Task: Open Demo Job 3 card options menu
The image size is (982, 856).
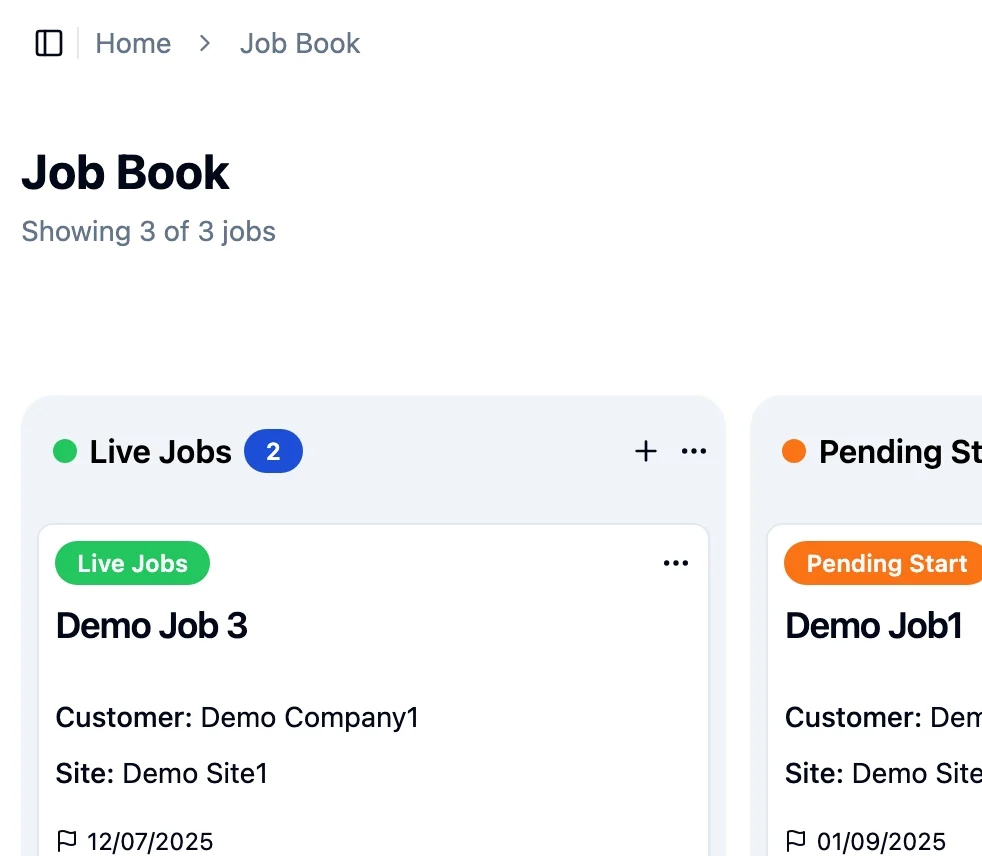Action: click(676, 564)
